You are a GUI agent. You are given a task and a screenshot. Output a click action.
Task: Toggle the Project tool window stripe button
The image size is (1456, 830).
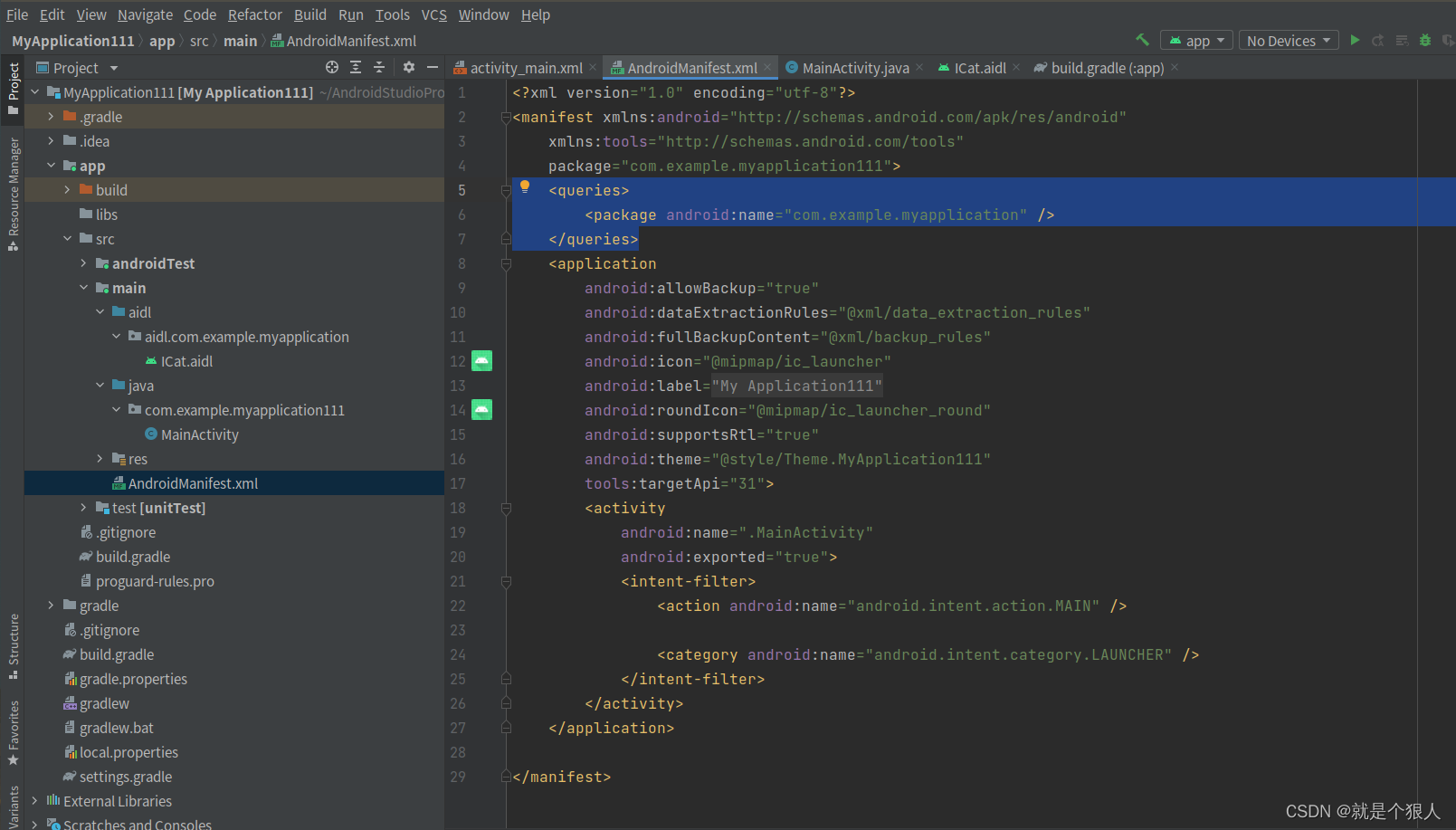pyautogui.click(x=13, y=89)
